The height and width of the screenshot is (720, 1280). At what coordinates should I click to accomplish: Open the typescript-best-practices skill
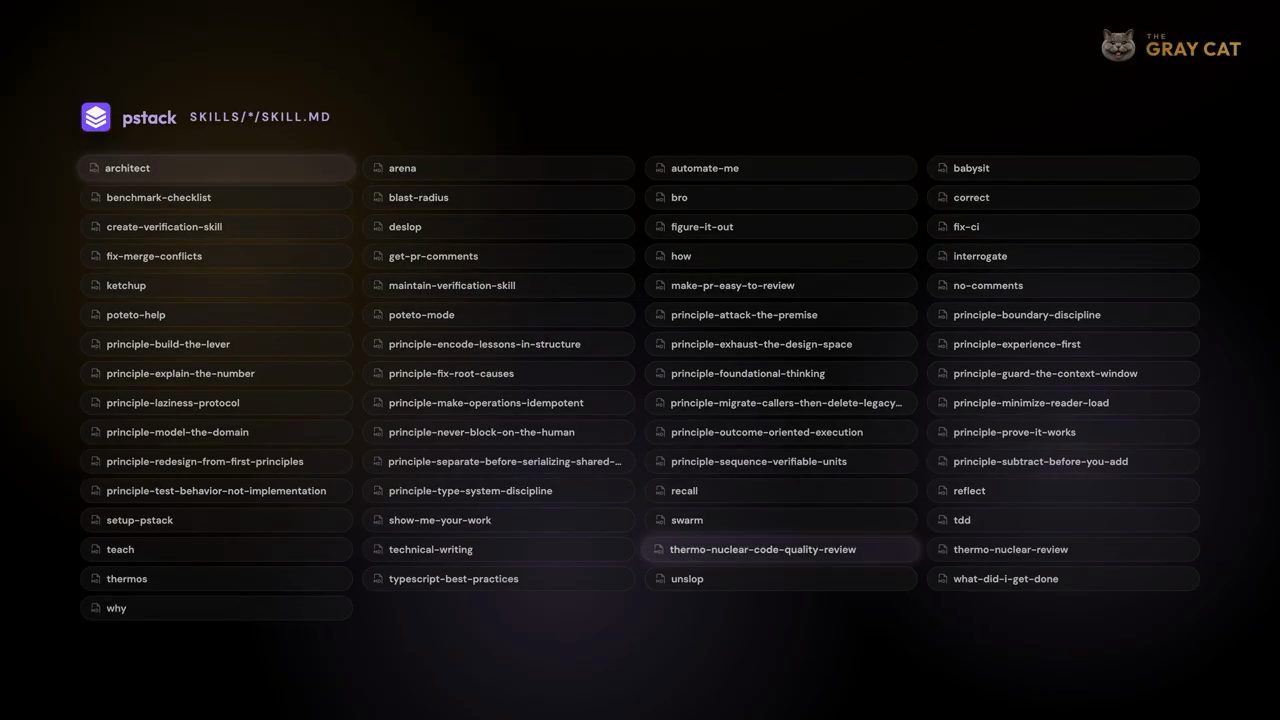coord(499,579)
